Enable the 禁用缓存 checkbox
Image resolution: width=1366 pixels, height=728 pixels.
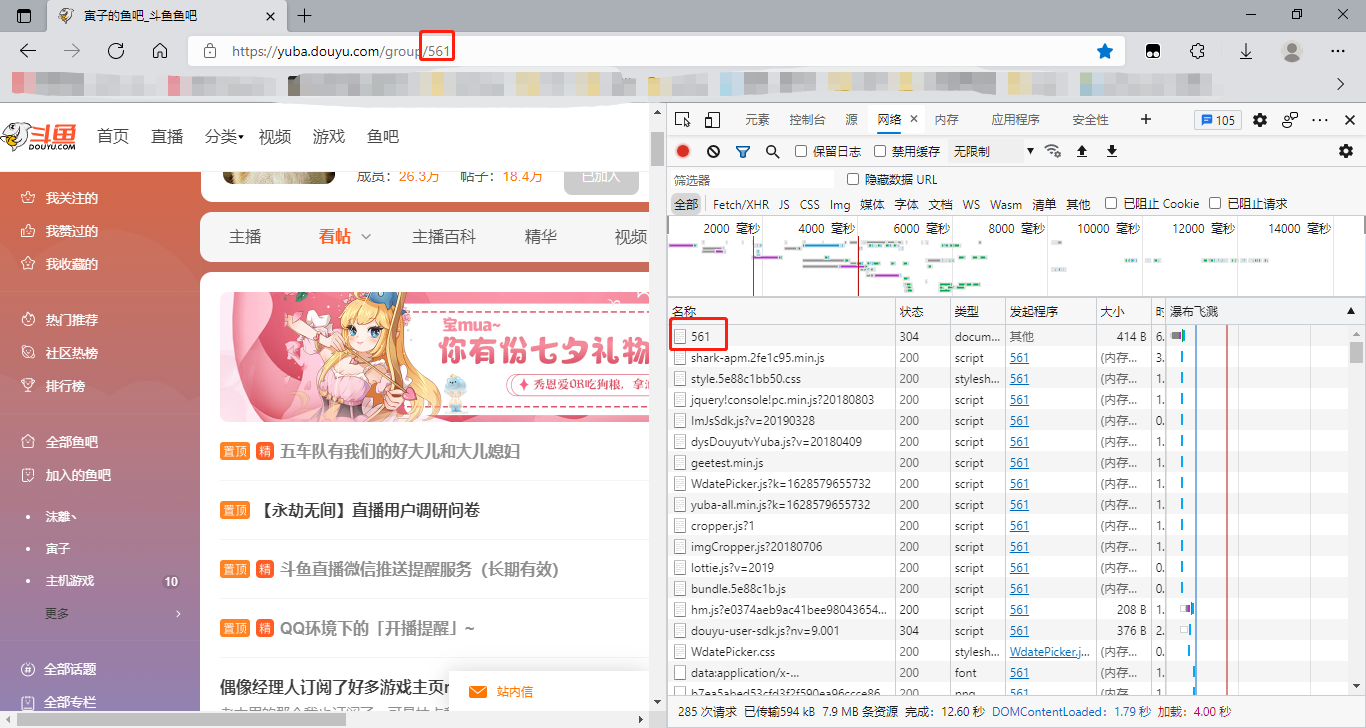coord(880,151)
